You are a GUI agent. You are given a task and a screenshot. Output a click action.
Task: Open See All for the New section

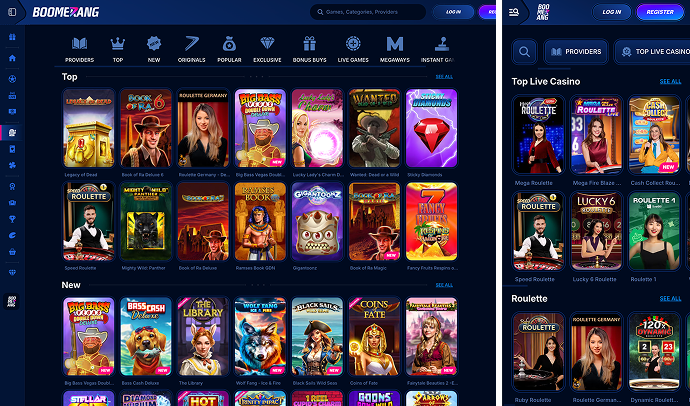click(444, 285)
